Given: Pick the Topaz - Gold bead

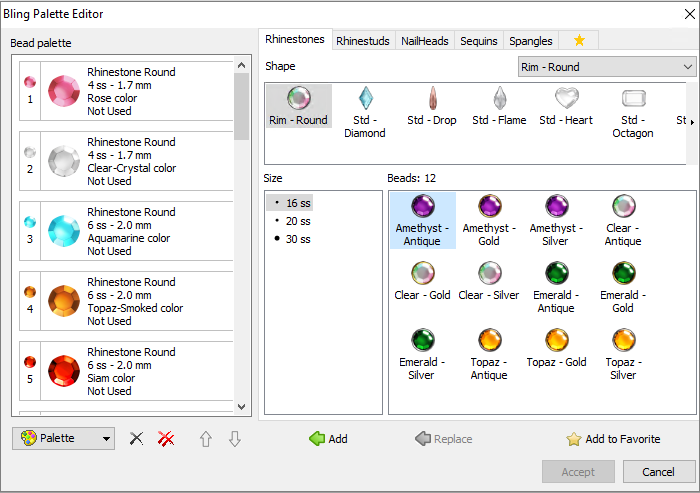Looking at the screenshot, I should click(x=556, y=349).
